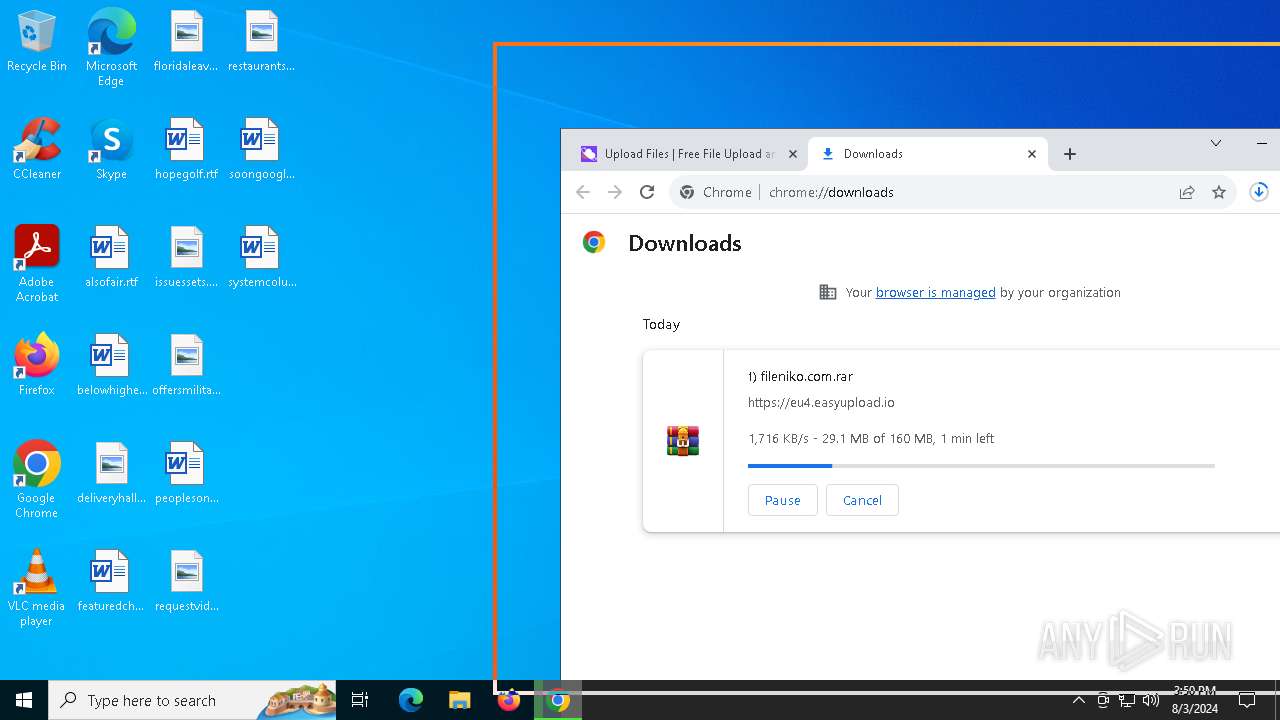Image resolution: width=1280 pixels, height=720 pixels.
Task: Open Chrome downloads bubble icon in toolbar
Action: (1259, 192)
